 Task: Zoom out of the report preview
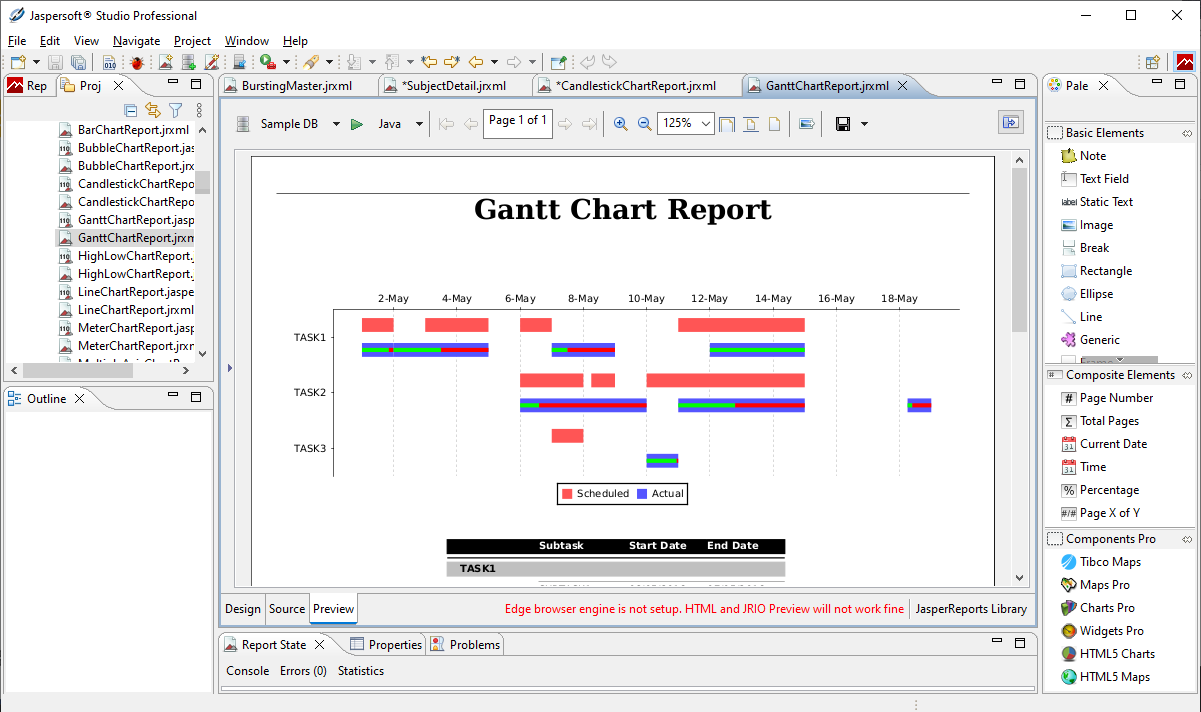coord(645,124)
